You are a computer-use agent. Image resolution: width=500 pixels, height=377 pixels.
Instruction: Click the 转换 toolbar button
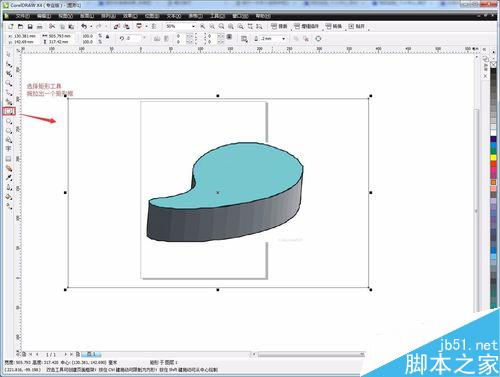click(x=334, y=26)
